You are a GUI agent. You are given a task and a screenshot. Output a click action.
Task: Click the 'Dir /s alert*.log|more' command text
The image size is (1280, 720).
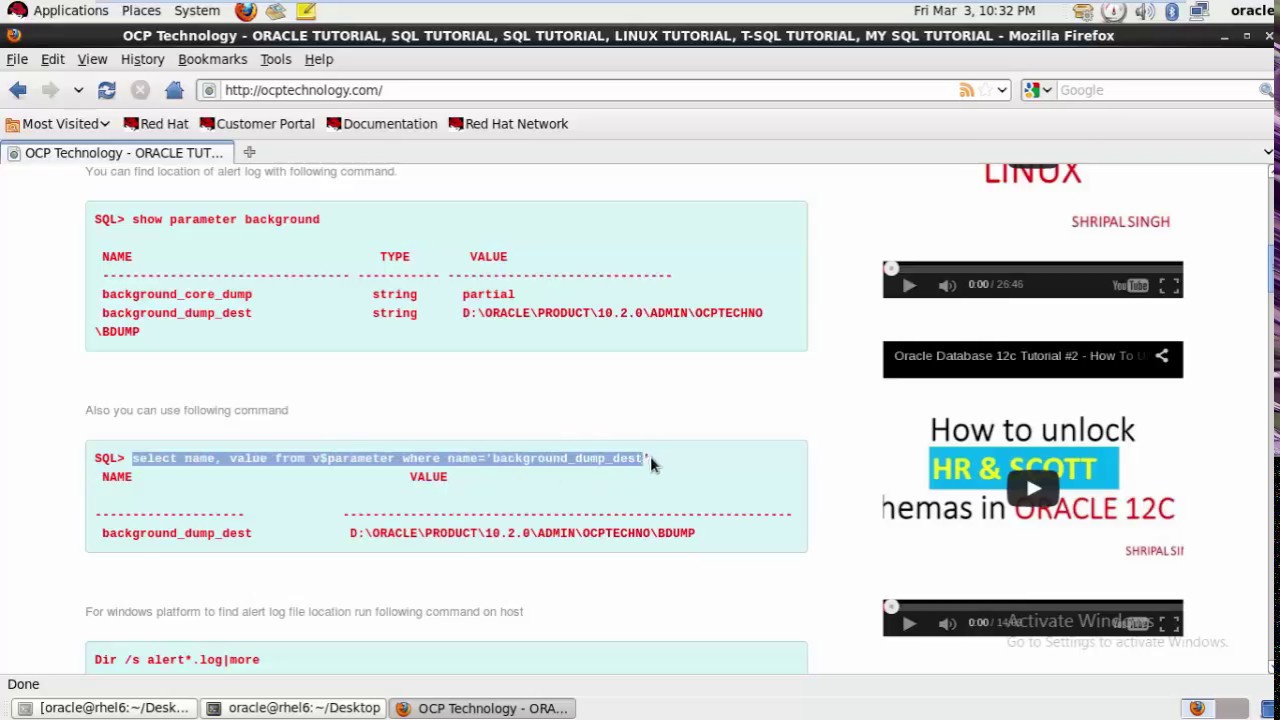pyautogui.click(x=177, y=660)
